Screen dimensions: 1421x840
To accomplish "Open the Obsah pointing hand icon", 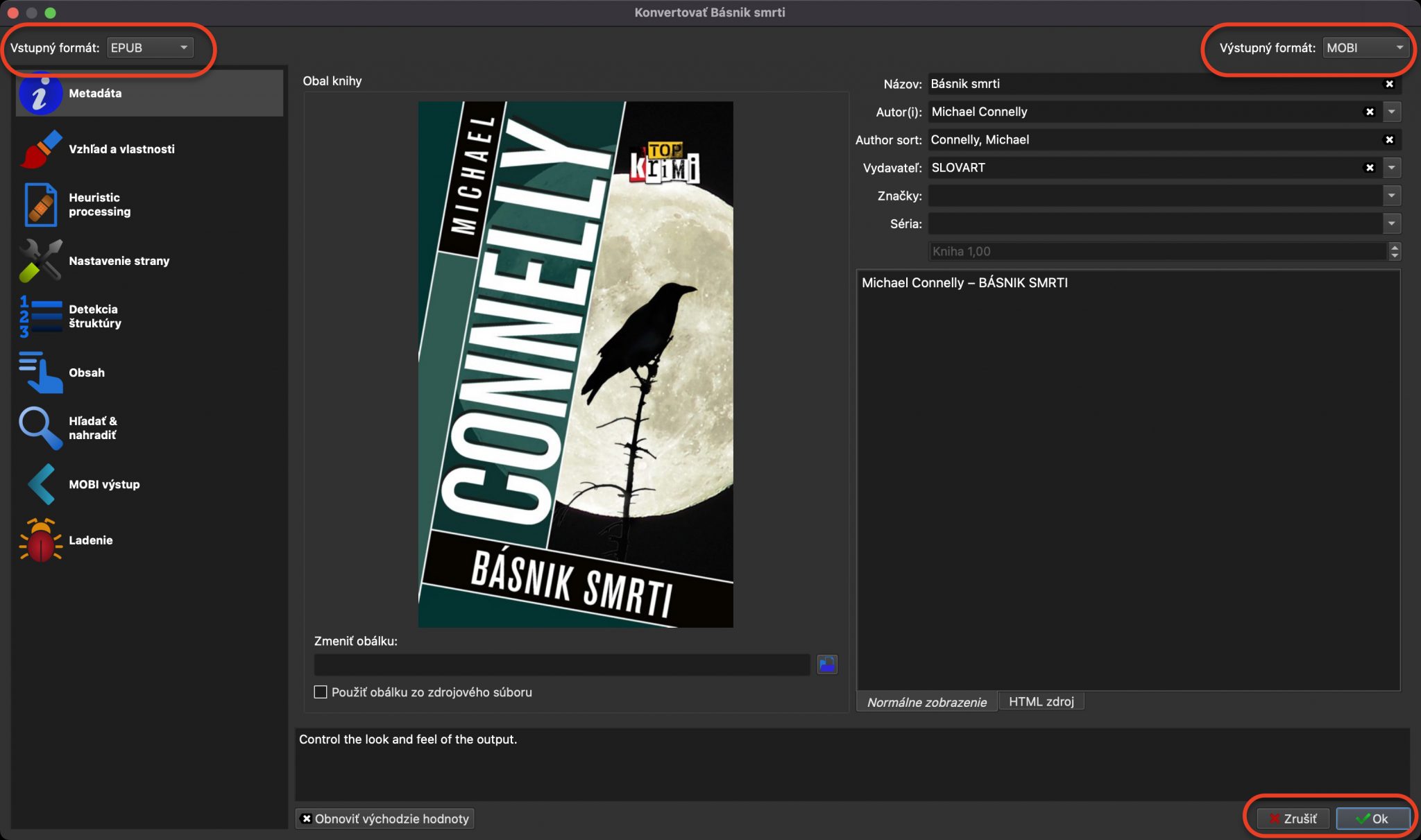I will (x=40, y=372).
